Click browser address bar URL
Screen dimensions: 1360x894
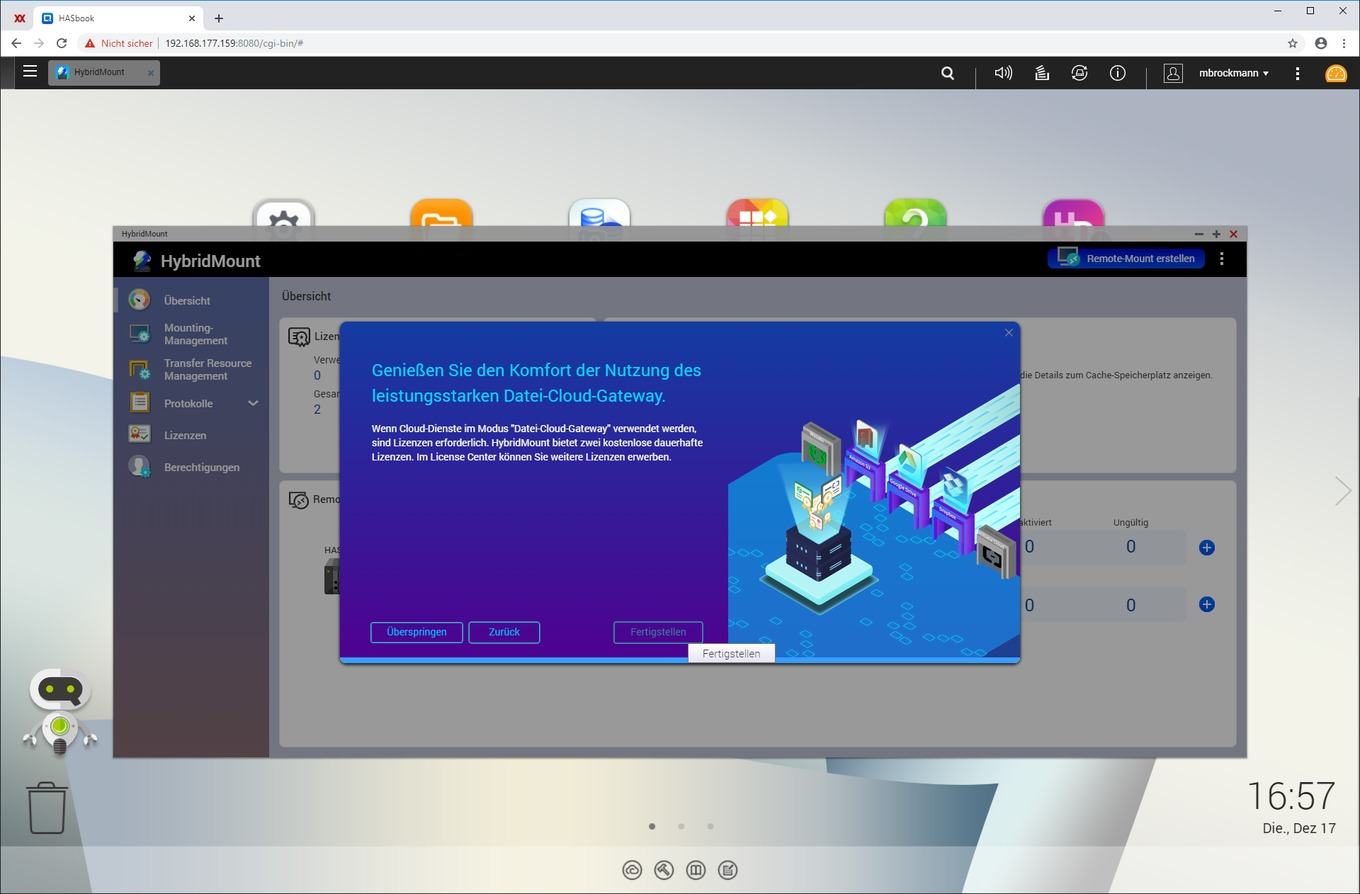[234, 43]
